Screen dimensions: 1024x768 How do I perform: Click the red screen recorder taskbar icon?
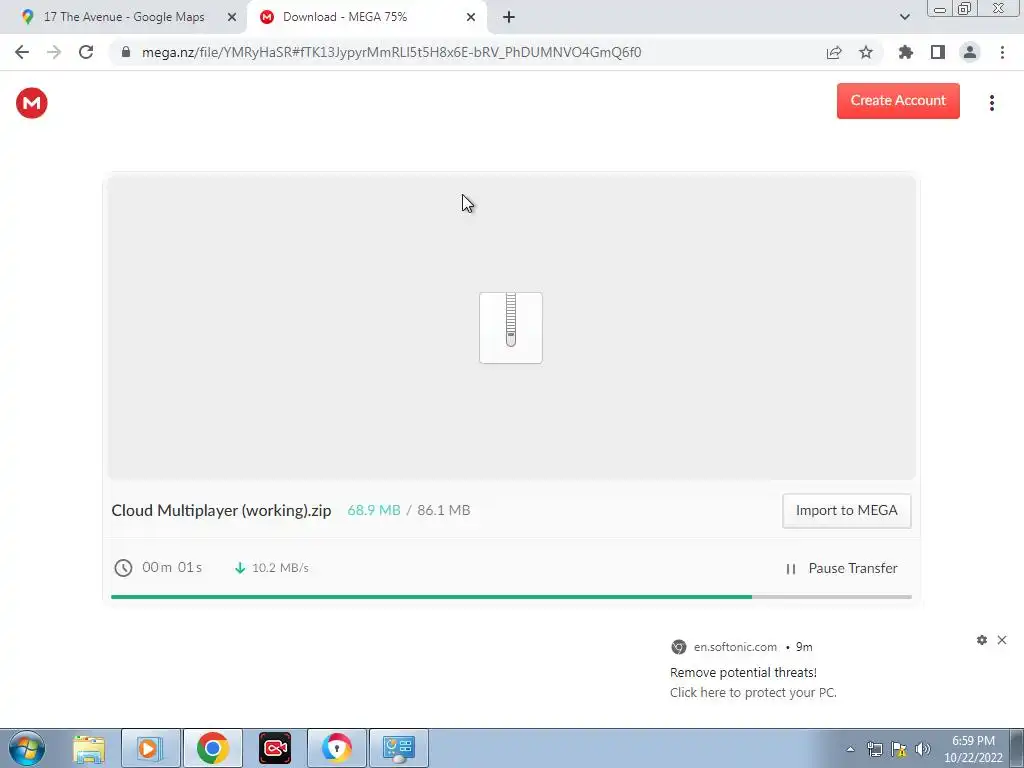275,748
